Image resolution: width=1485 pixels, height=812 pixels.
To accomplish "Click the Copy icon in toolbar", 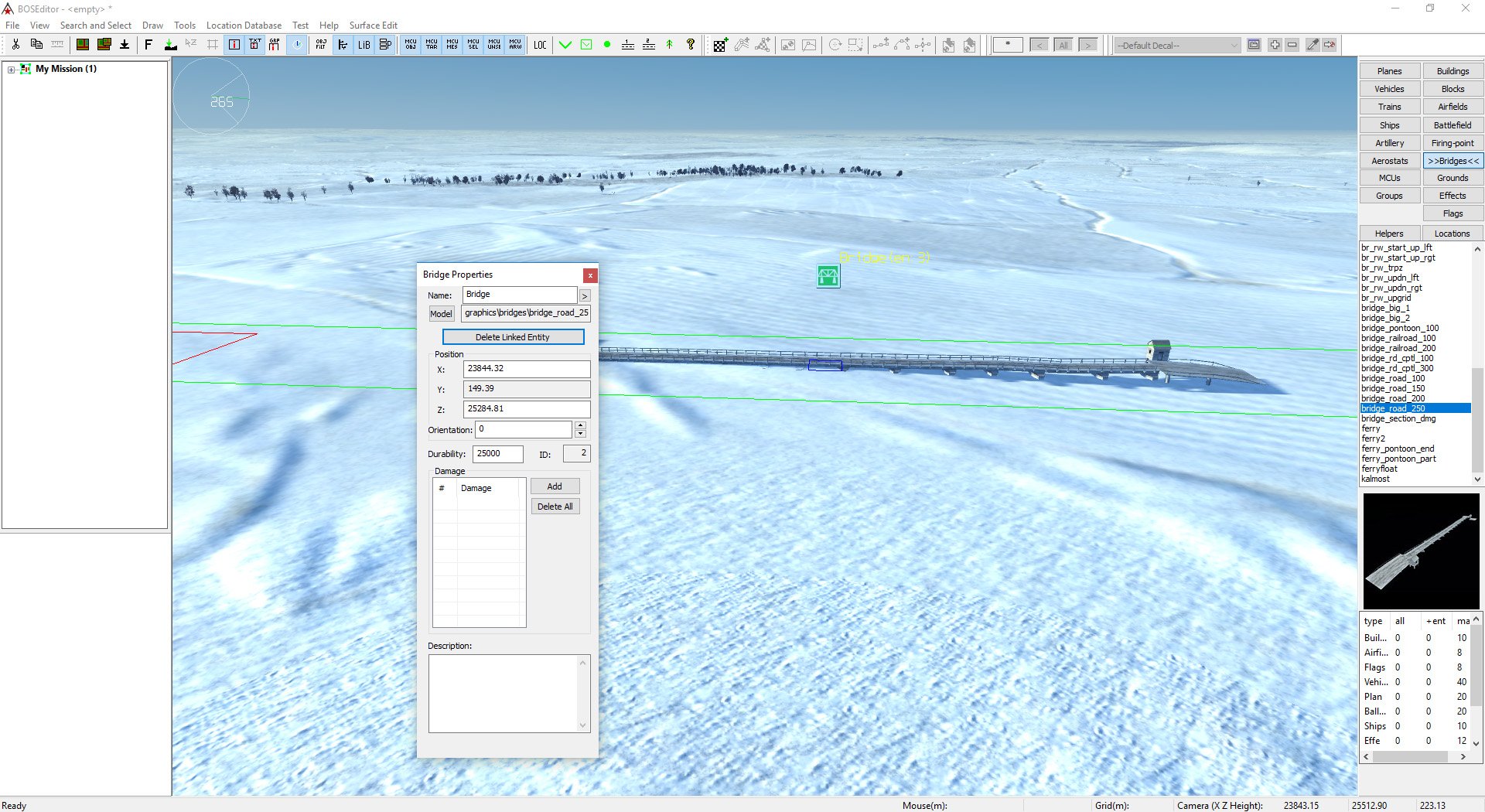I will (36, 45).
